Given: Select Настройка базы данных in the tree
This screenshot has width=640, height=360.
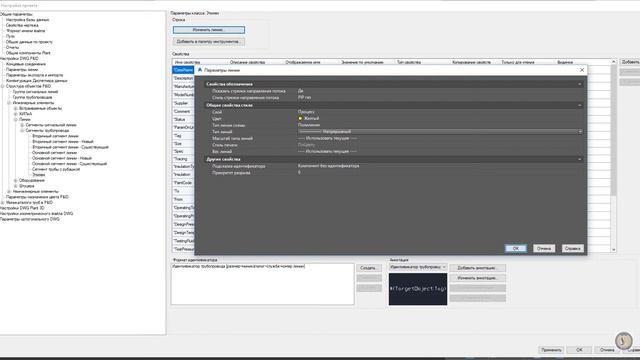Looking at the screenshot, I should point(27,20).
